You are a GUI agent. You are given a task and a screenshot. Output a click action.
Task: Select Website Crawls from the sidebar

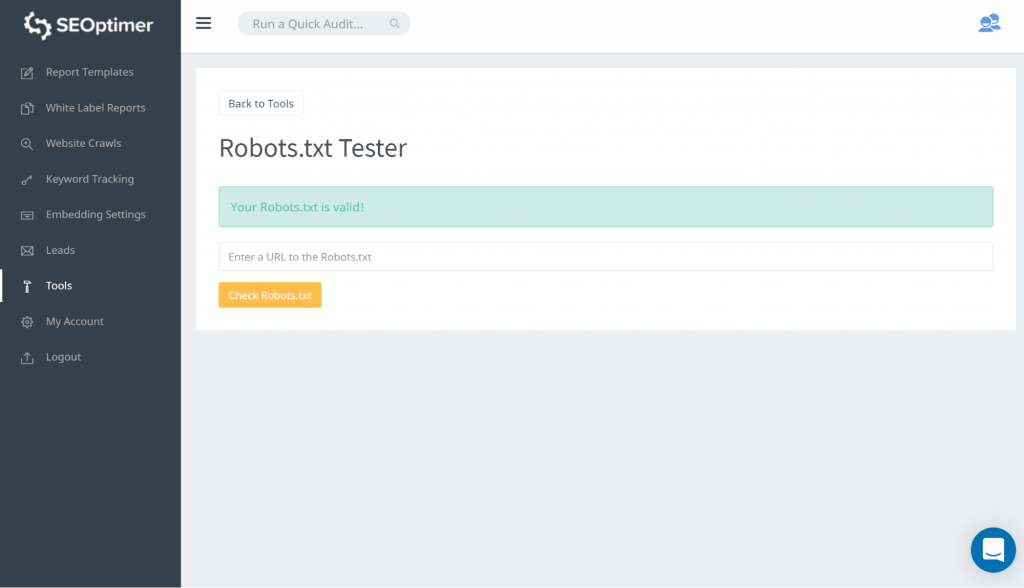83,144
